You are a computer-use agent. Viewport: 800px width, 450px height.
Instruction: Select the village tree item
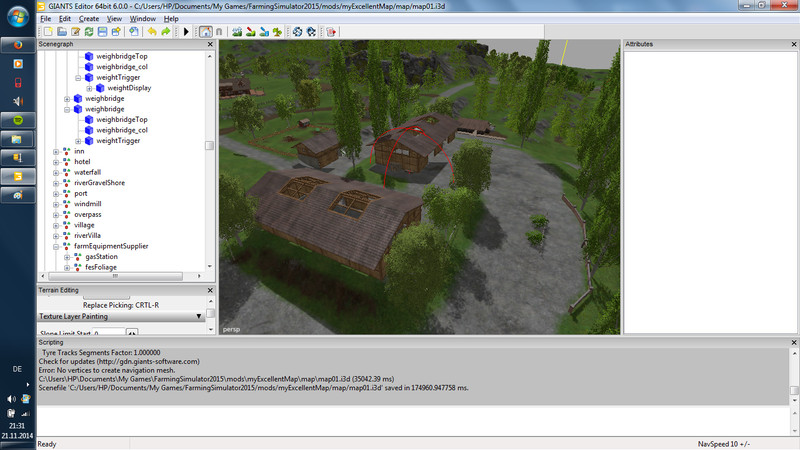point(84,225)
